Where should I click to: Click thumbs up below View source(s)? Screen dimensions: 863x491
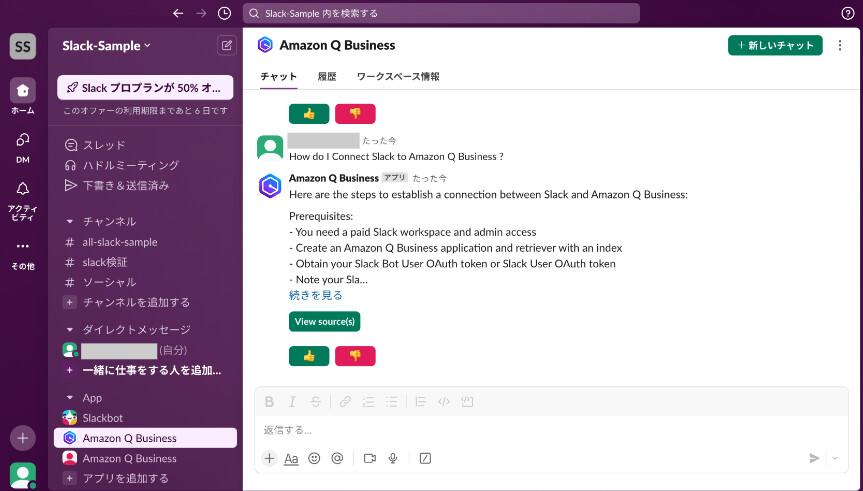pos(309,356)
